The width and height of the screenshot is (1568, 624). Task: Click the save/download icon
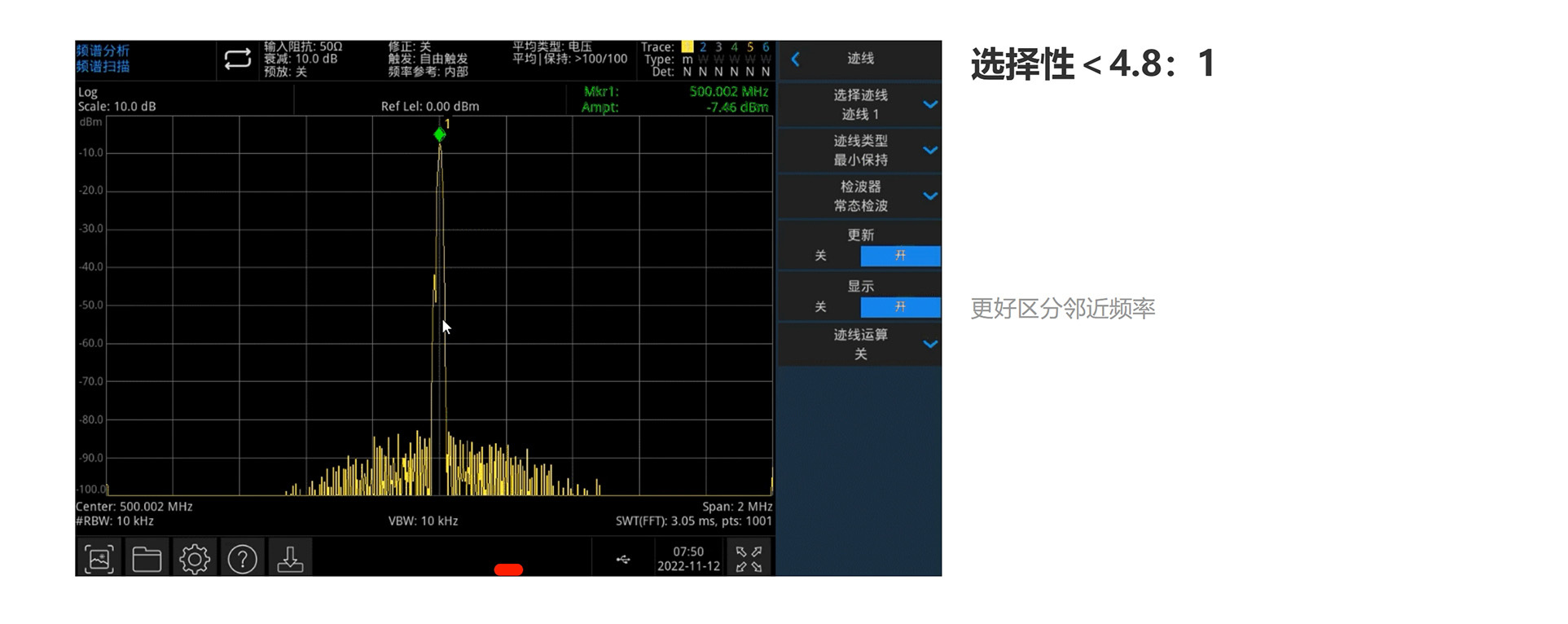click(290, 559)
